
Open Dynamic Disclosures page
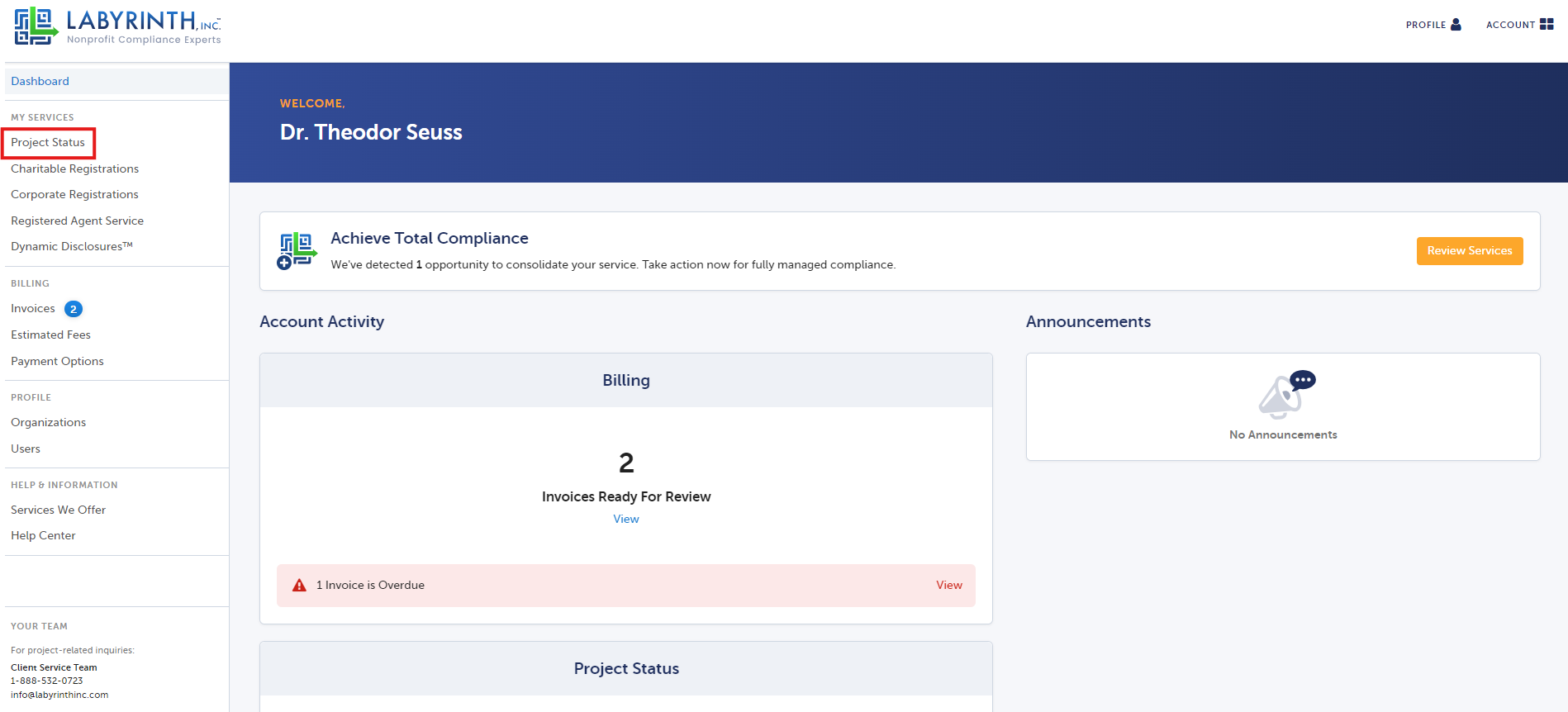coord(71,246)
